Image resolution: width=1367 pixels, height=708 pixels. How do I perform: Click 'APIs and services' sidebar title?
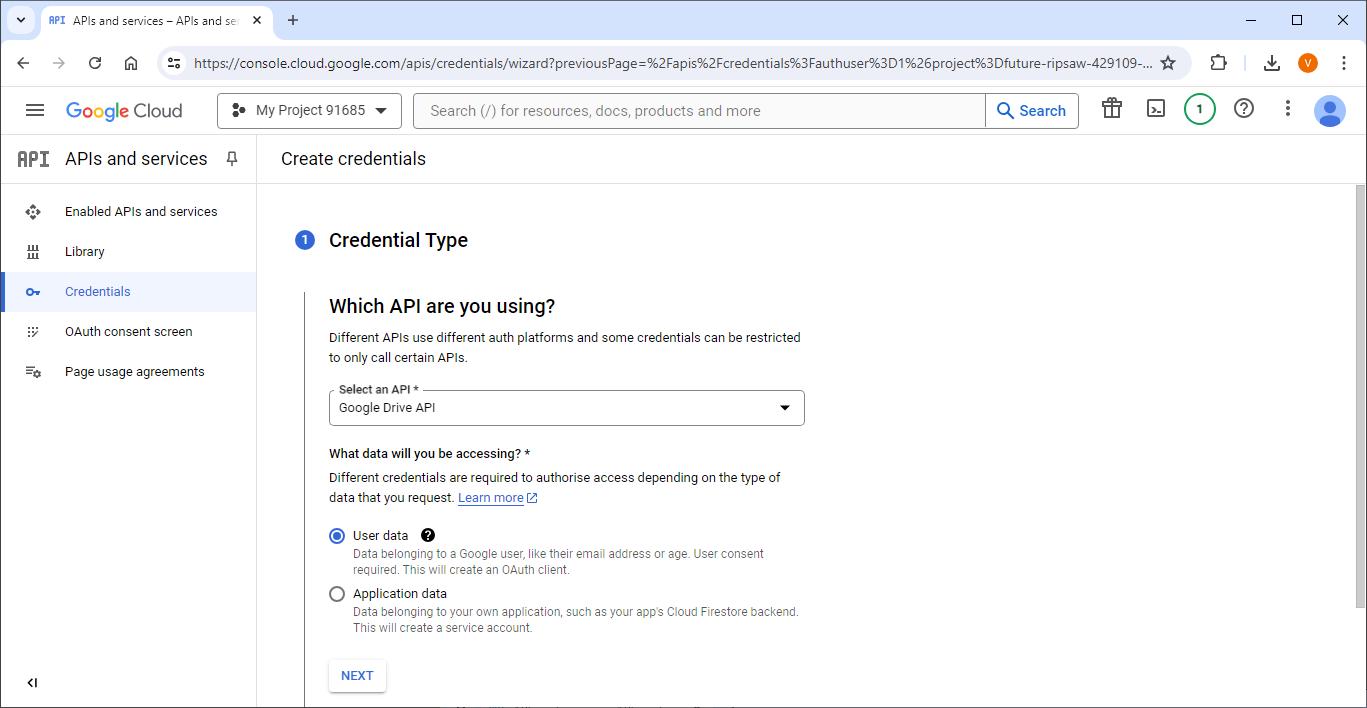pos(136,159)
